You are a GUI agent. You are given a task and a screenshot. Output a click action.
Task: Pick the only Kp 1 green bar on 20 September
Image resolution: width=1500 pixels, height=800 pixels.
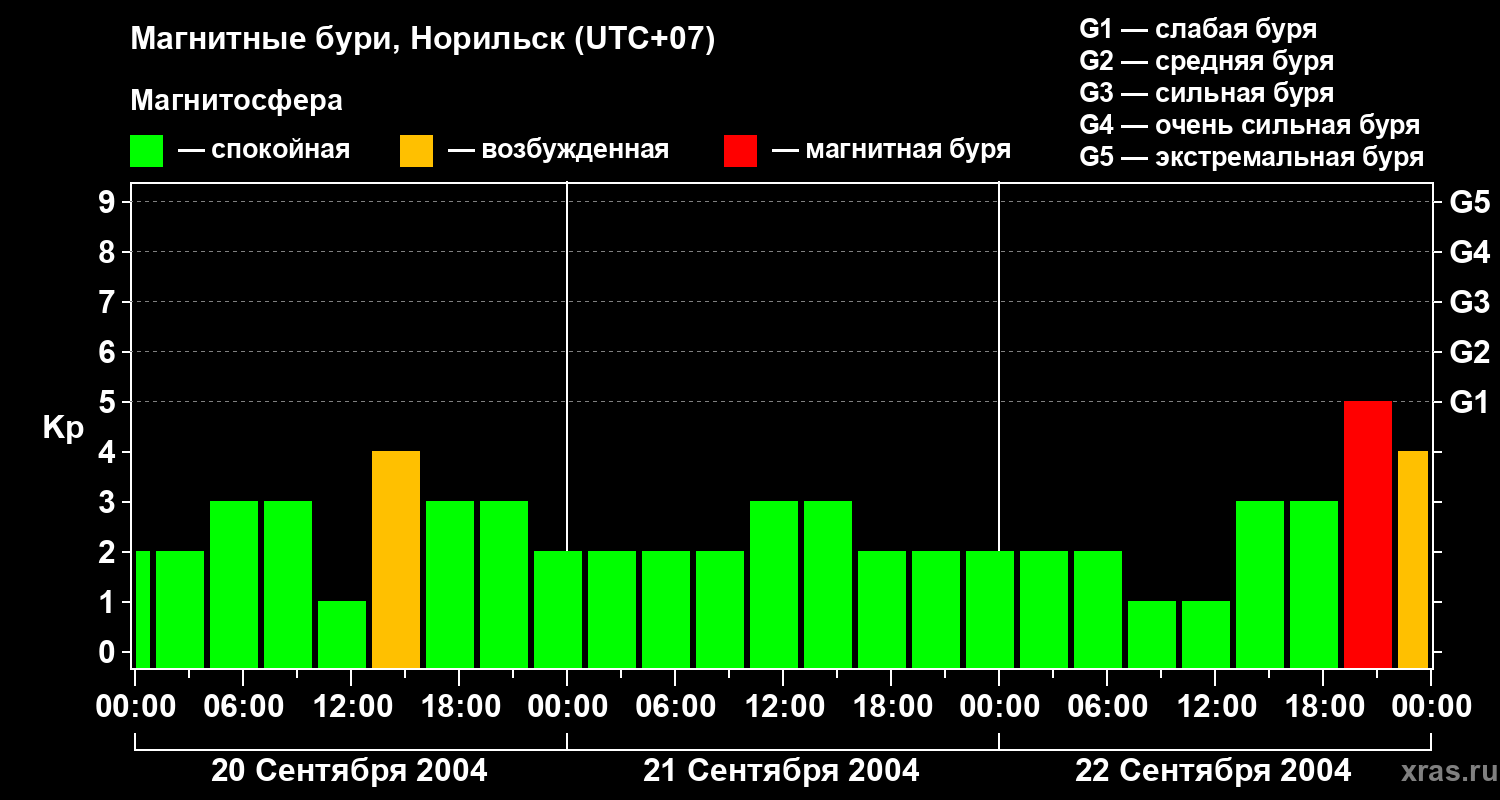click(x=342, y=634)
